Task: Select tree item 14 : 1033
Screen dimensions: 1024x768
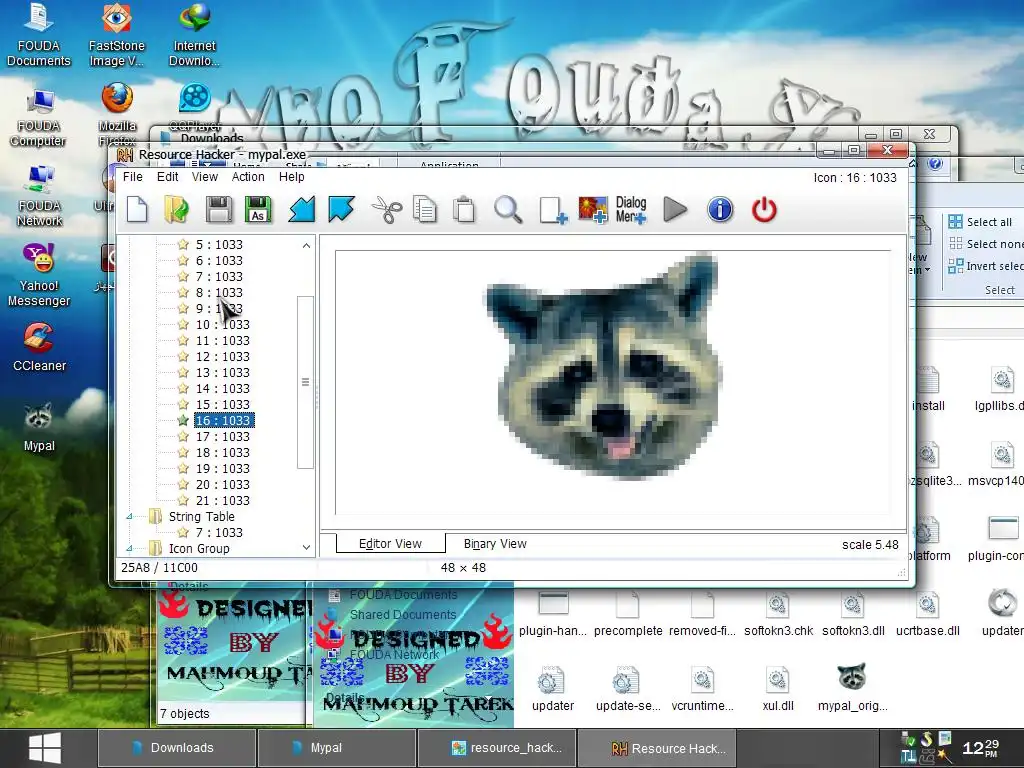Action: click(x=222, y=389)
